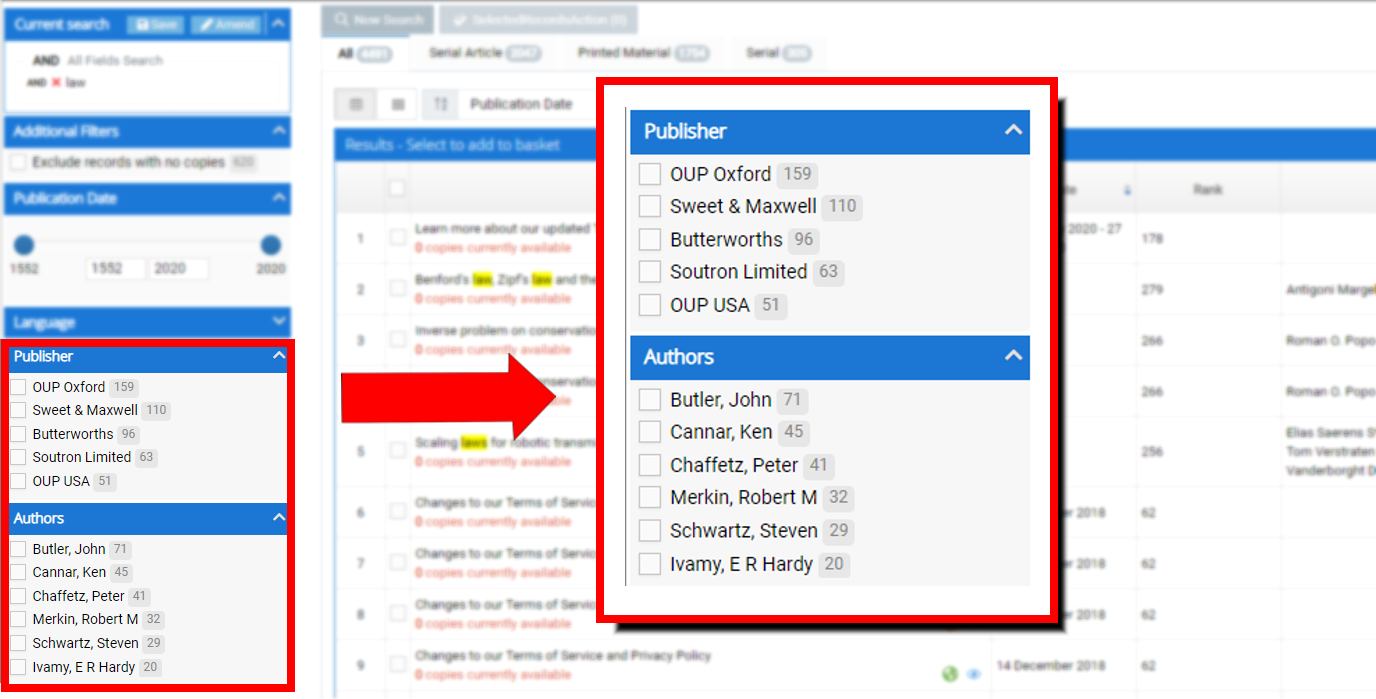Click the end year field showing 2020

tap(179, 268)
